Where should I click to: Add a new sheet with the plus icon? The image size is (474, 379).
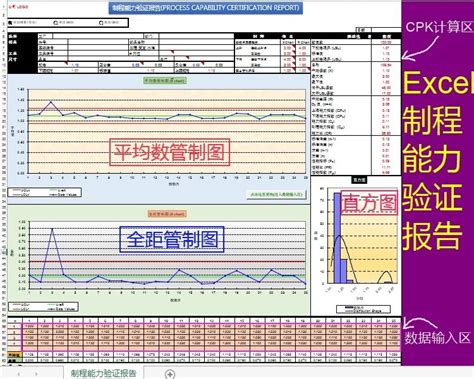tap(170, 374)
